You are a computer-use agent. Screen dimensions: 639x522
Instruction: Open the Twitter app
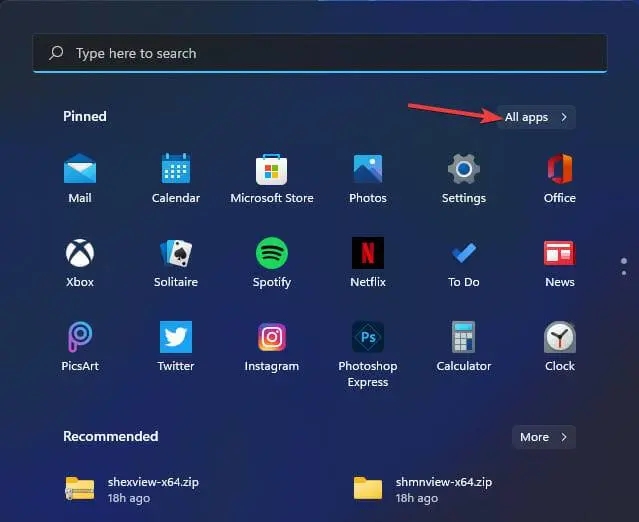176,347
